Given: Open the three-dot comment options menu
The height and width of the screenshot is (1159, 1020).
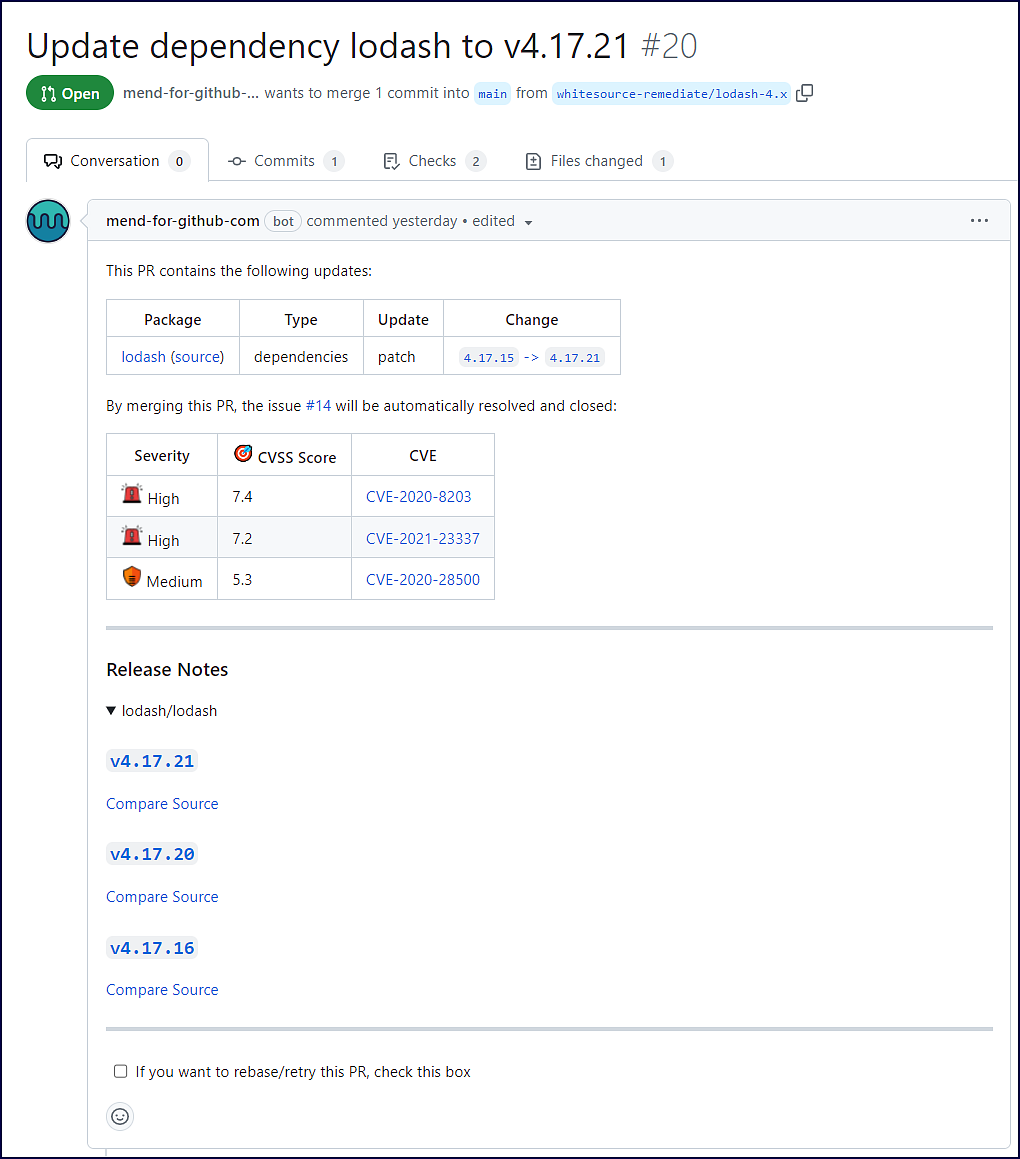Looking at the screenshot, I should coord(979,221).
